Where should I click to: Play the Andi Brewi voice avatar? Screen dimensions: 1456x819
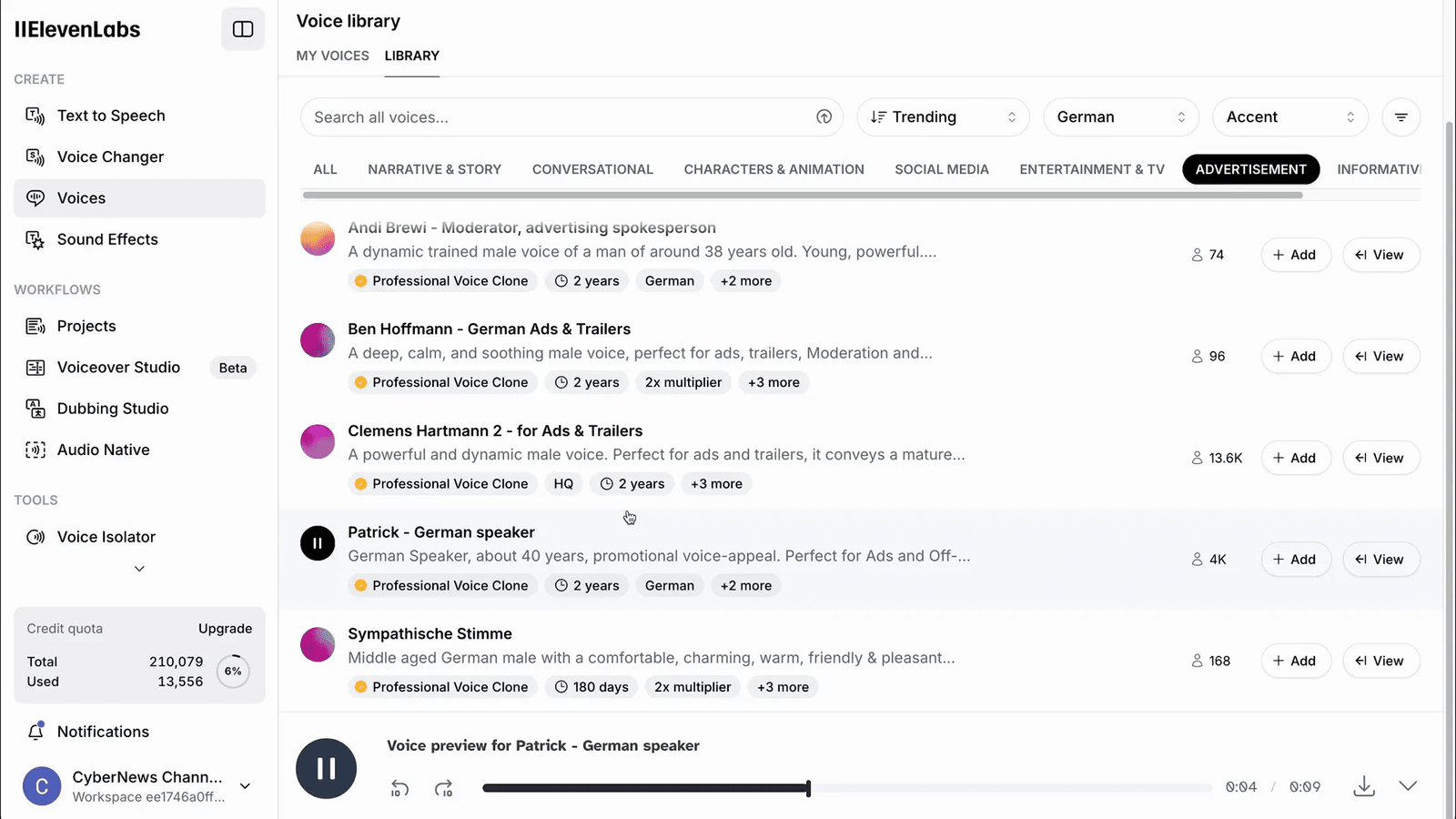tap(318, 238)
